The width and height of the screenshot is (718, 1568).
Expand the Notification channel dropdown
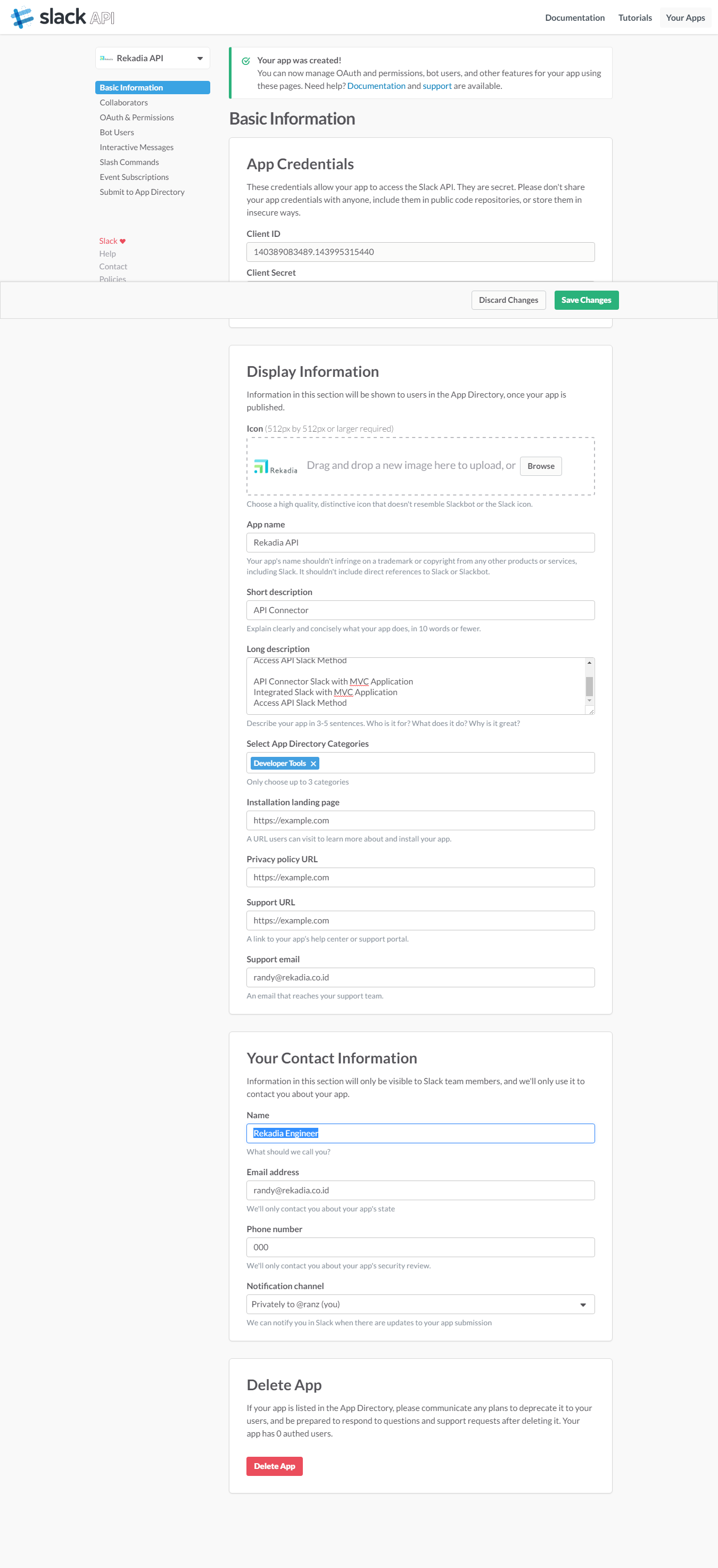(x=420, y=1304)
